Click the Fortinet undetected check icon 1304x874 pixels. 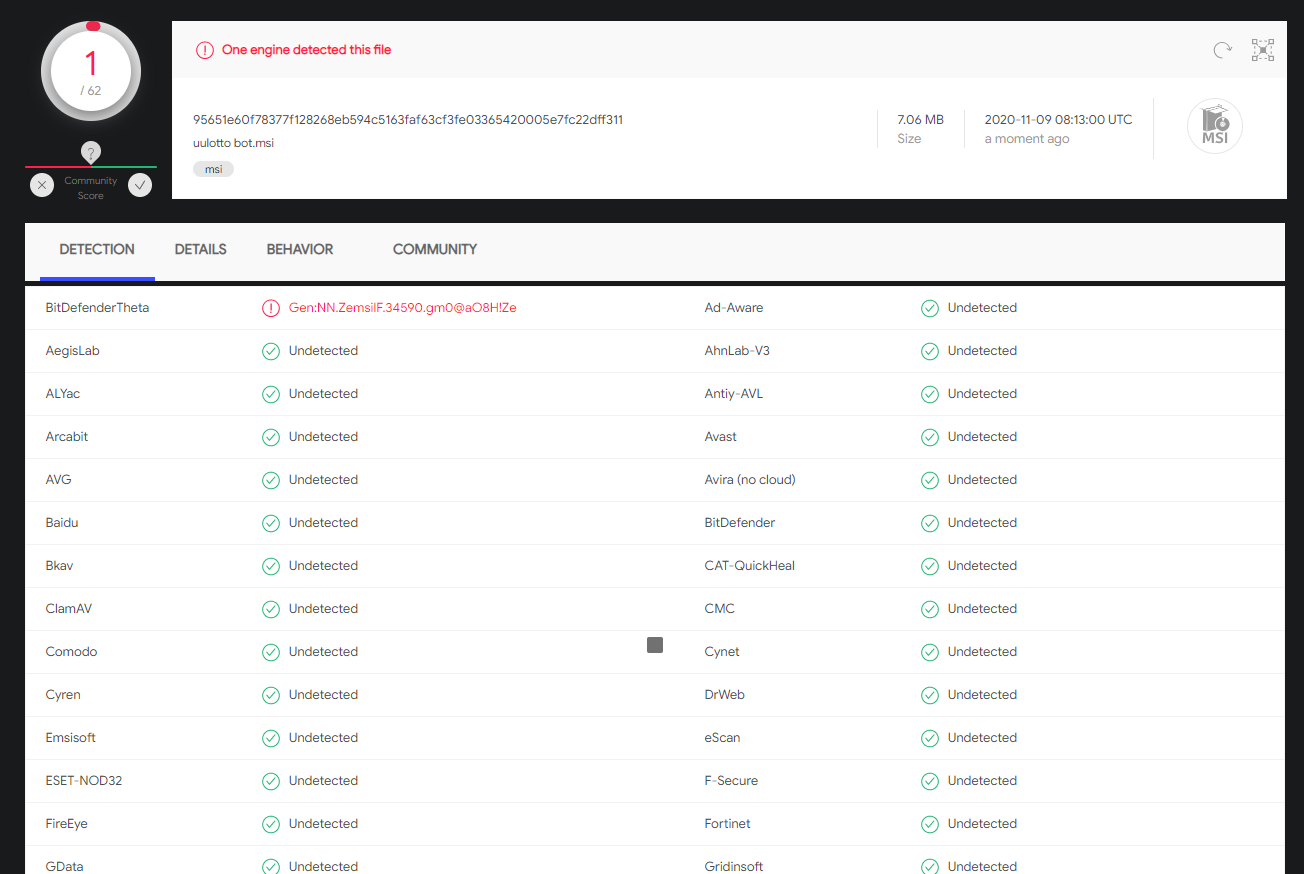[x=930, y=824]
